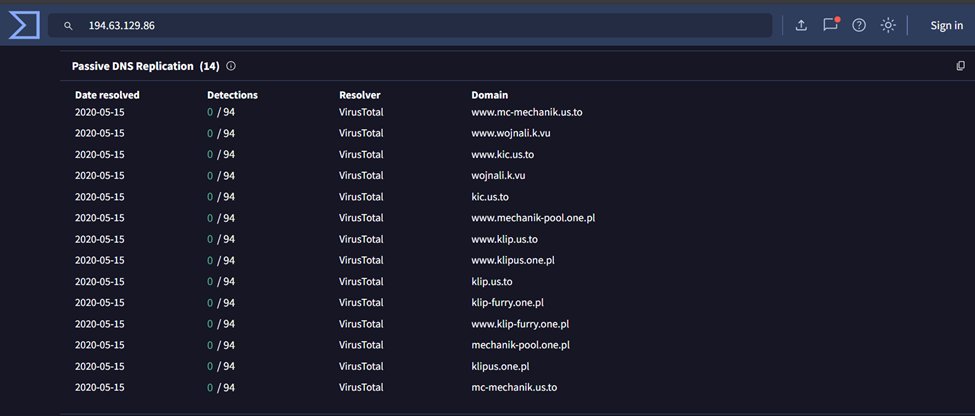Click the date in the www.mc-mechanik.us.to row

(99, 113)
